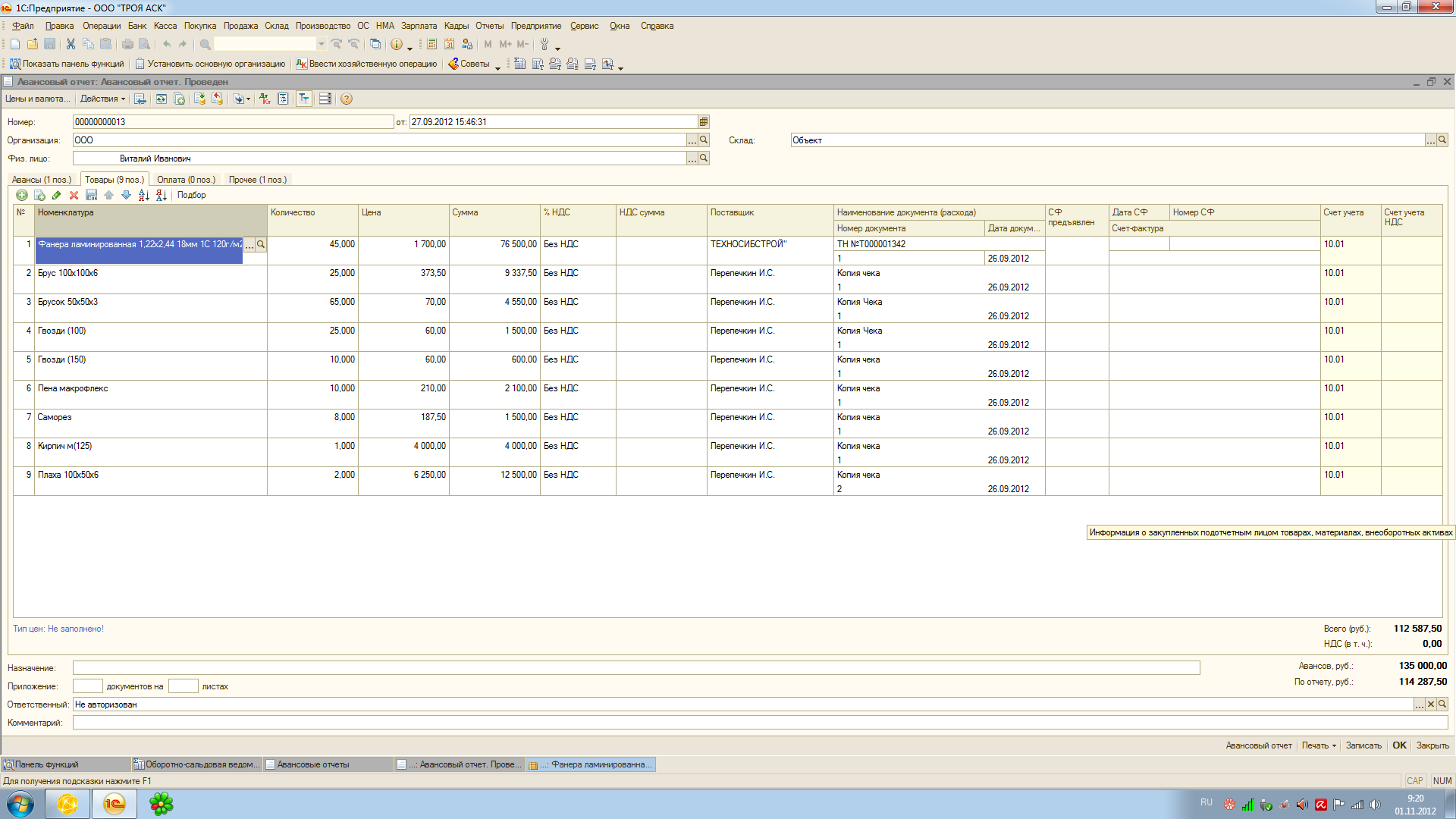Toggle the M memory button
The image size is (1456, 819).
coord(488,45)
